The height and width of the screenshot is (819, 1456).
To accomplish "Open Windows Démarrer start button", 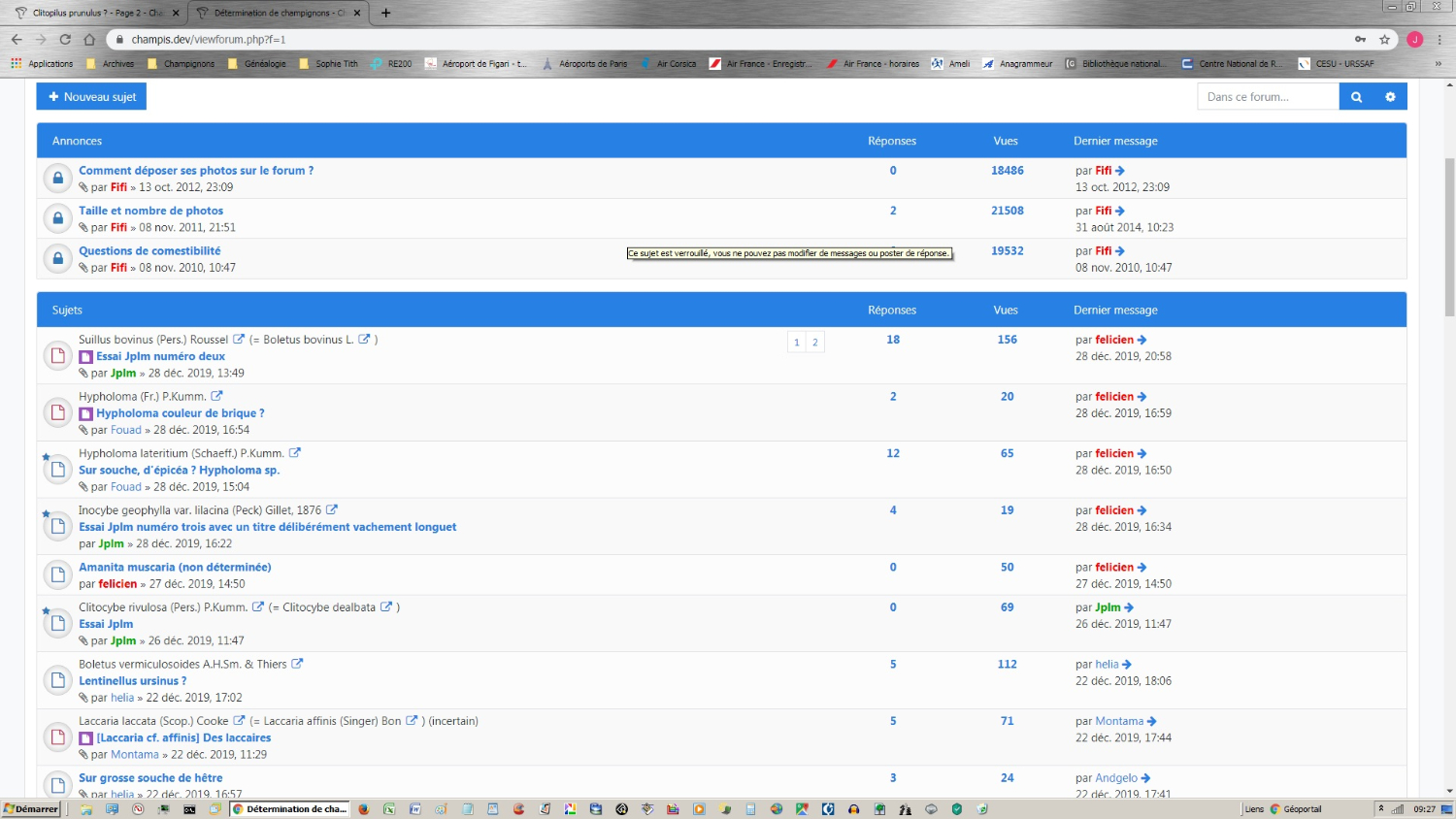I will (32, 809).
